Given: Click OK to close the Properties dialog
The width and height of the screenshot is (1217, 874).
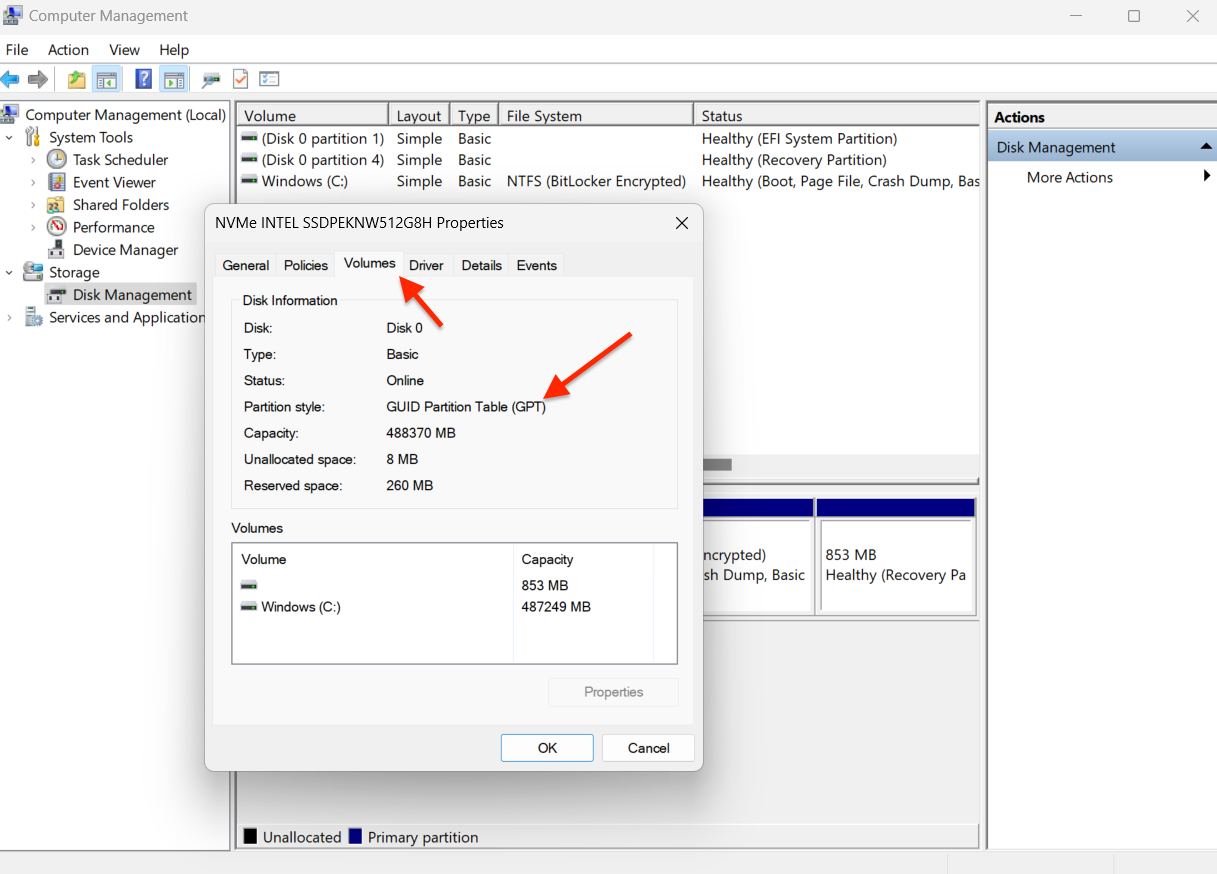Looking at the screenshot, I should pos(547,747).
